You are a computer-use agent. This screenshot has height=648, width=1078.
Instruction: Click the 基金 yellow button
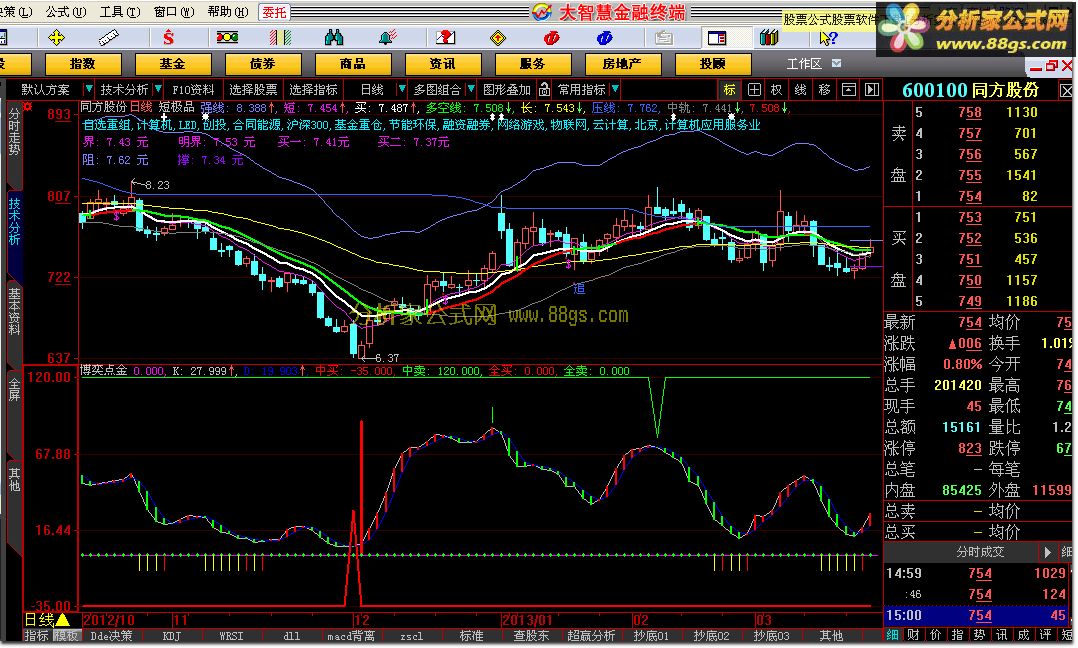(x=173, y=64)
